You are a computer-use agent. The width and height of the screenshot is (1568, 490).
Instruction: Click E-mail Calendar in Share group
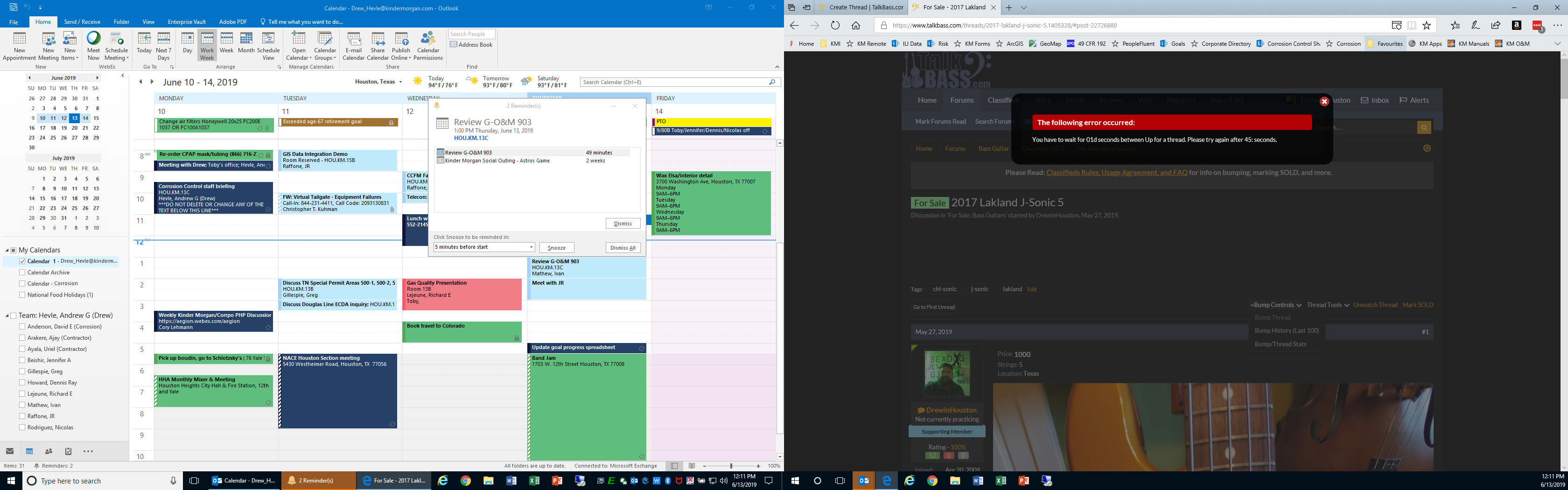pos(353,46)
